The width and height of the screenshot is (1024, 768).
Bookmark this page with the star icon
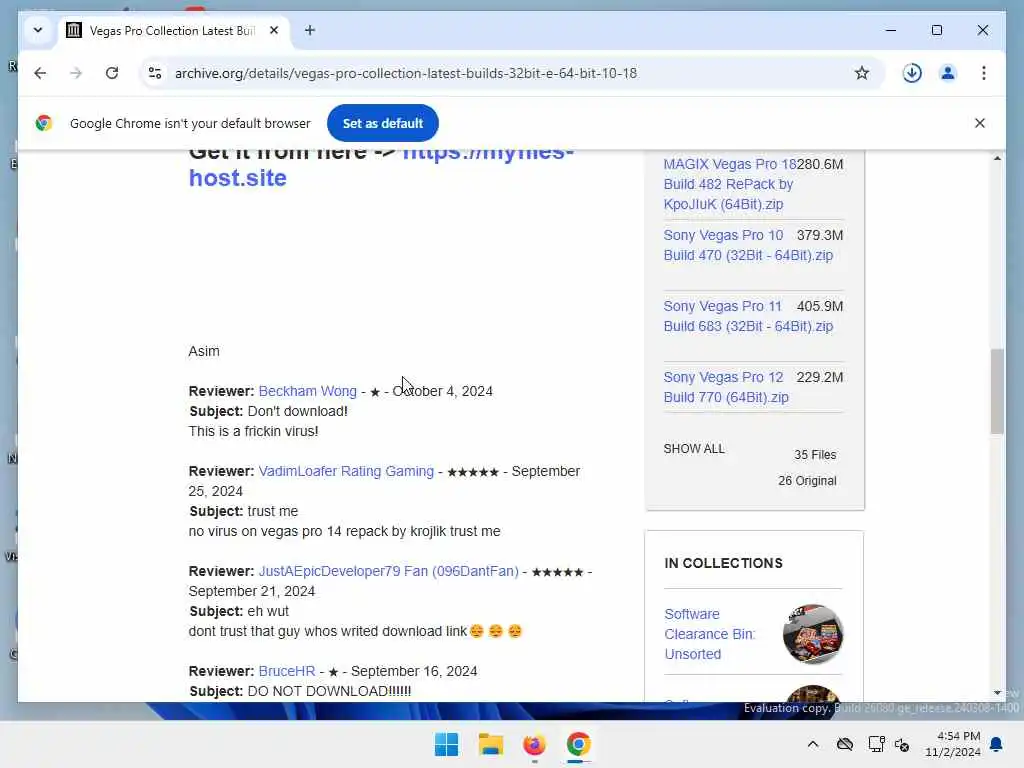pyautogui.click(x=861, y=73)
